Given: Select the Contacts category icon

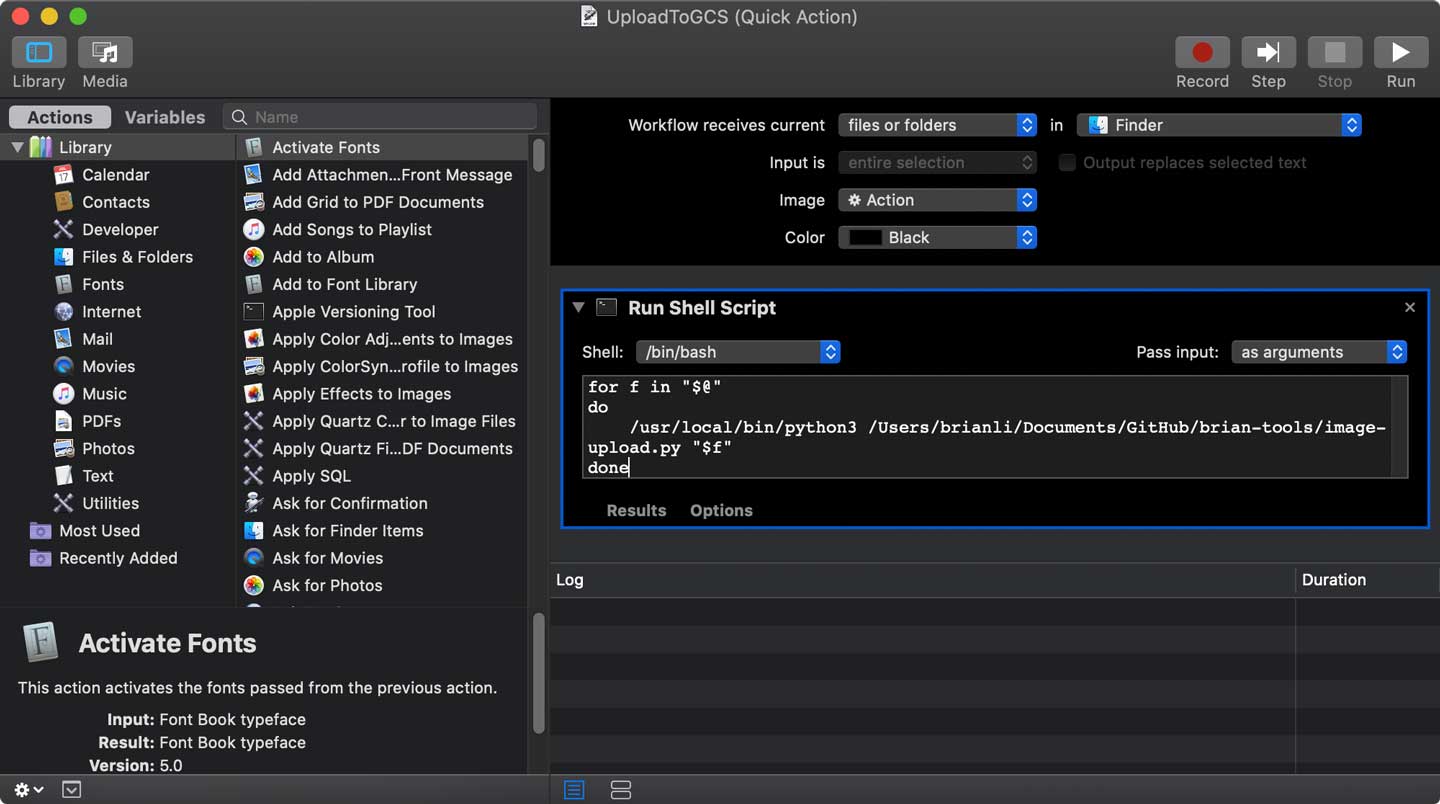Looking at the screenshot, I should point(64,202).
